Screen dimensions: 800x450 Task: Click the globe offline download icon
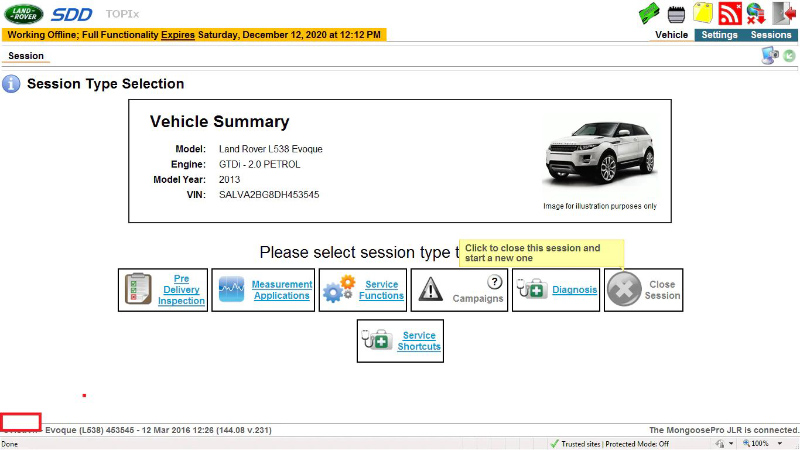756,13
